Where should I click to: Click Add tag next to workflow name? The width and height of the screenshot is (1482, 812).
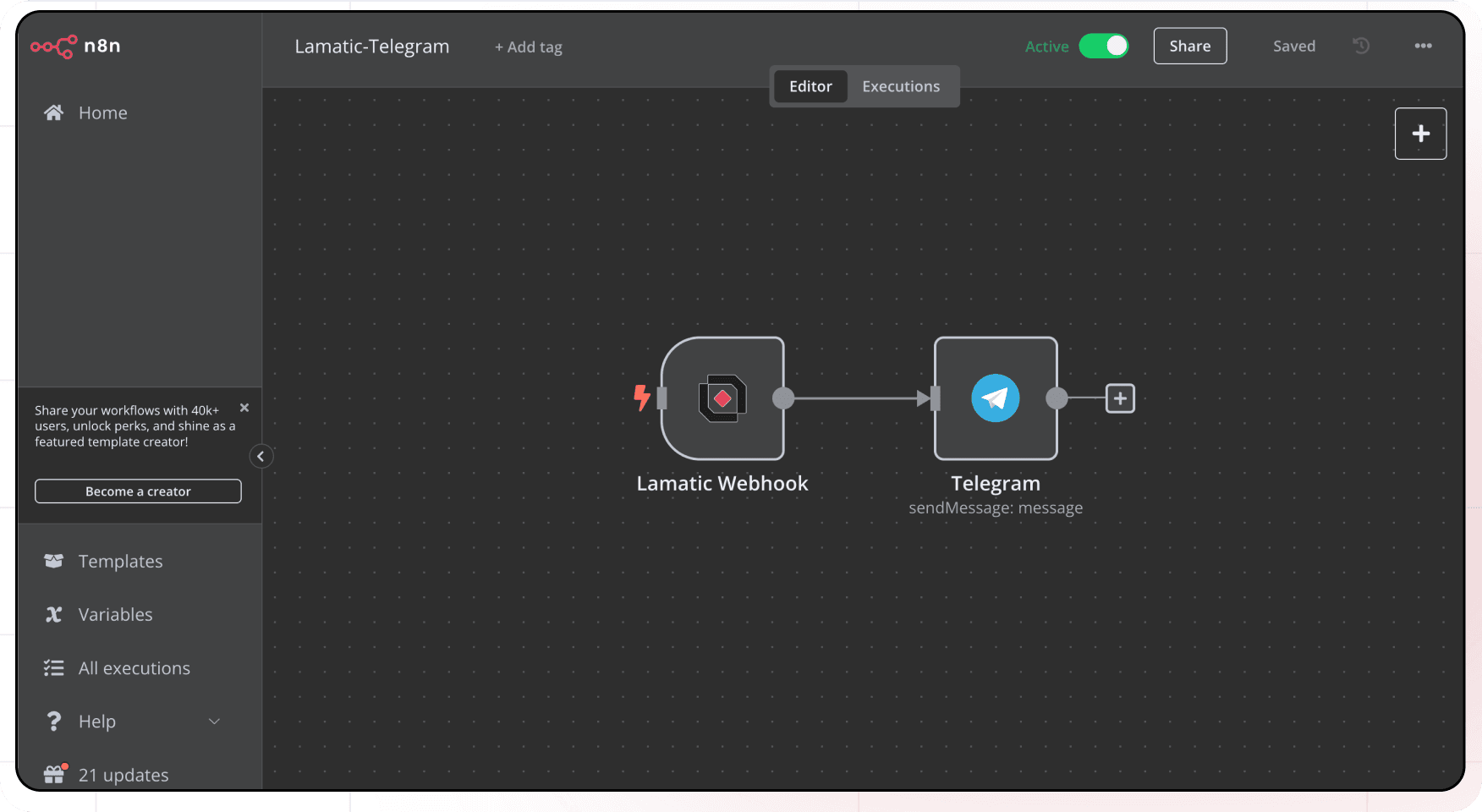529,47
